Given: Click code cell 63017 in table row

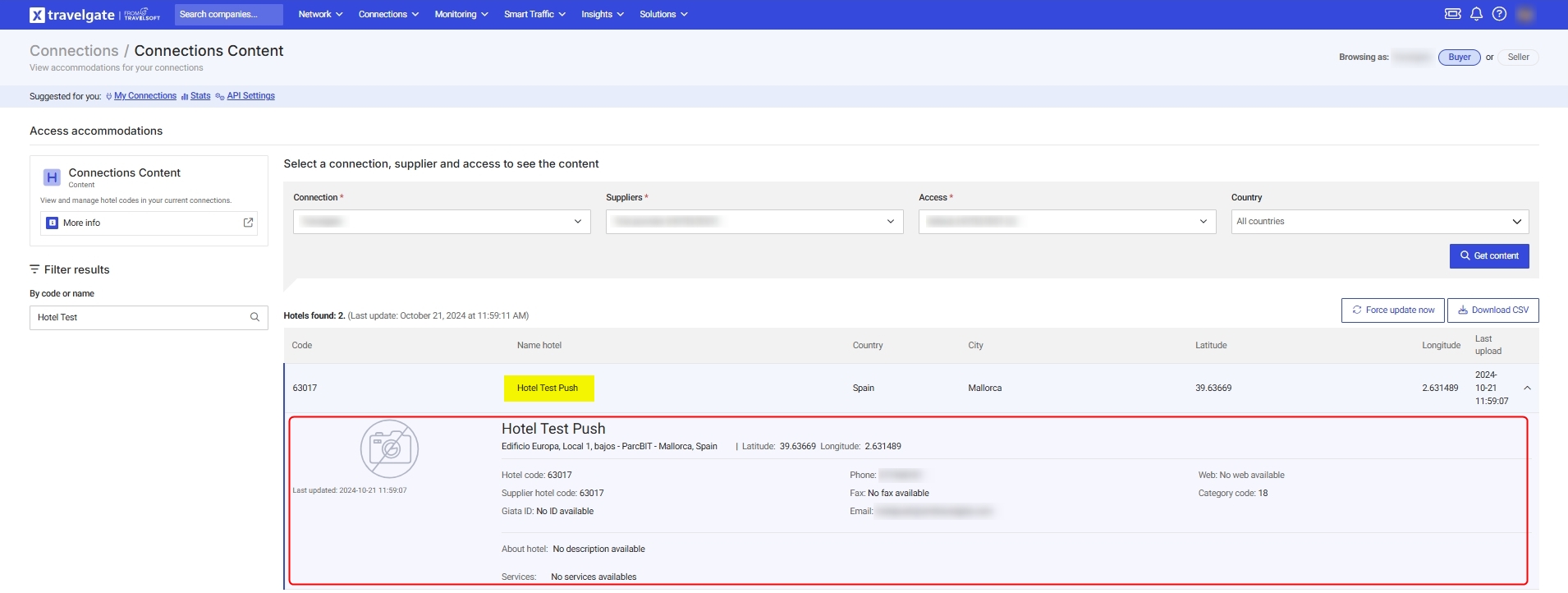Looking at the screenshot, I should pos(305,388).
